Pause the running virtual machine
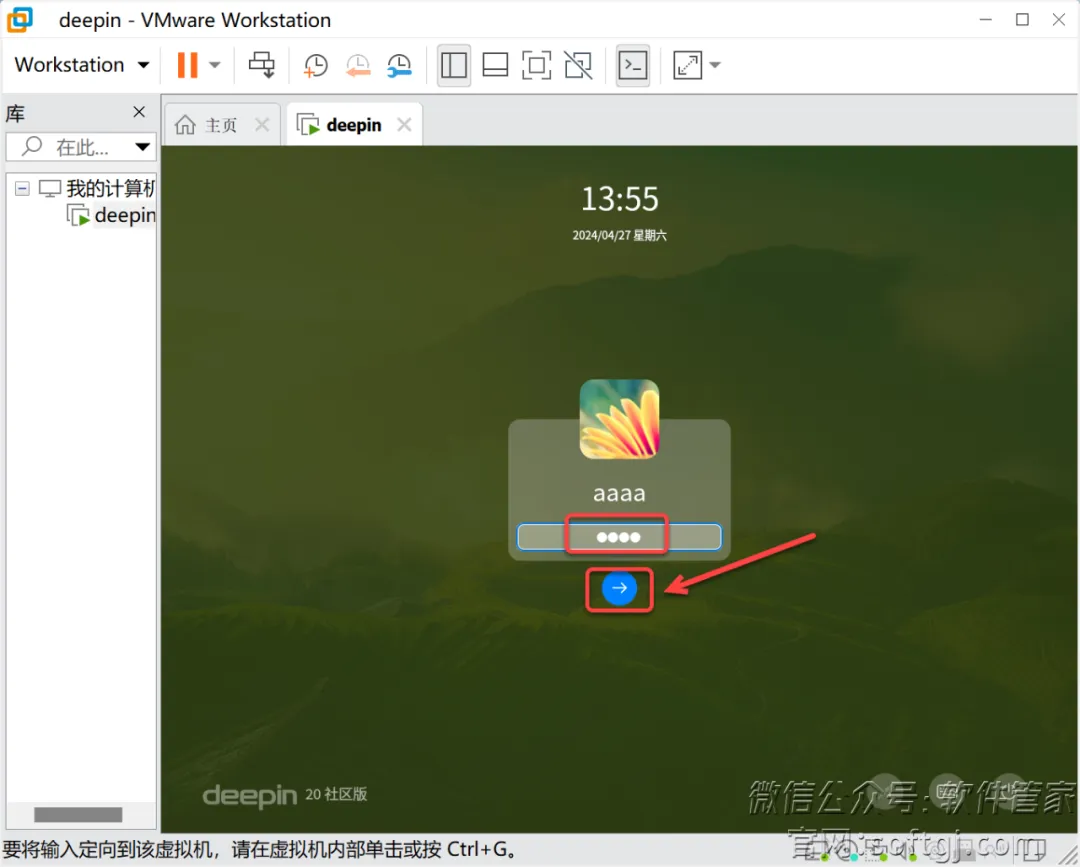Viewport: 1080px width, 867px height. tap(187, 65)
